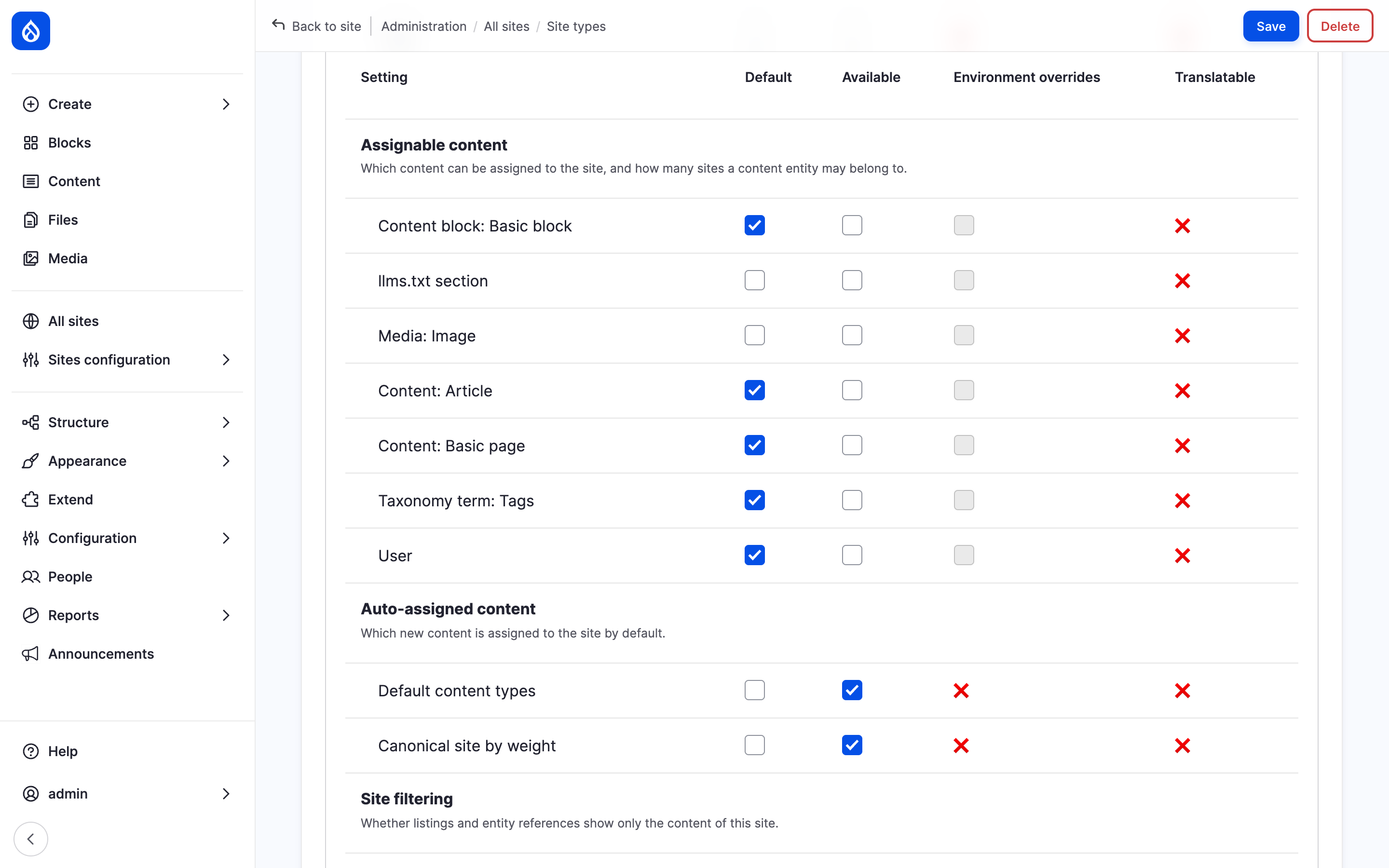Viewport: 1389px width, 868px height.
Task: Click the Create plus-circle icon
Action: pos(31,104)
